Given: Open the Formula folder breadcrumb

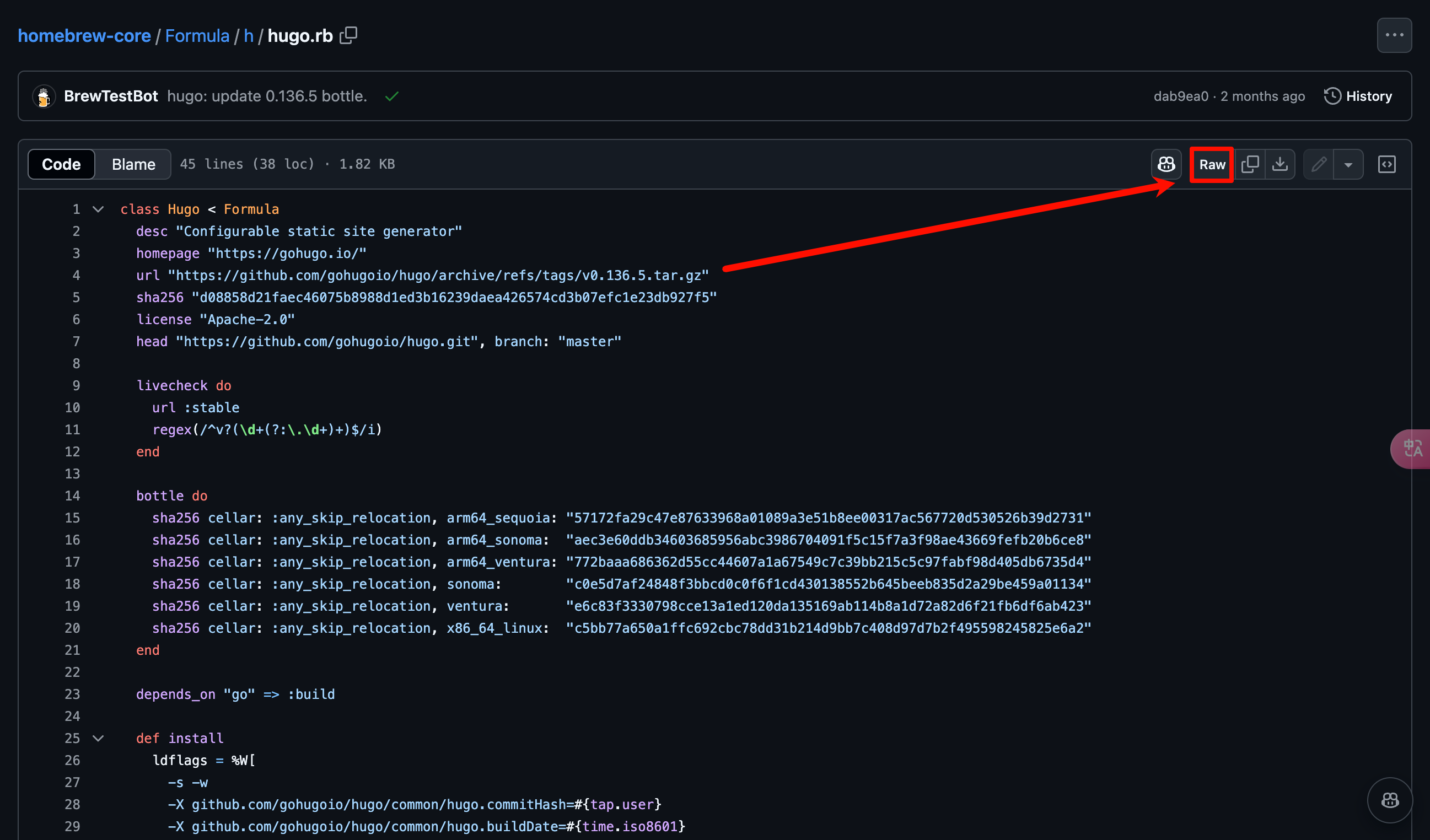Looking at the screenshot, I should 197,36.
